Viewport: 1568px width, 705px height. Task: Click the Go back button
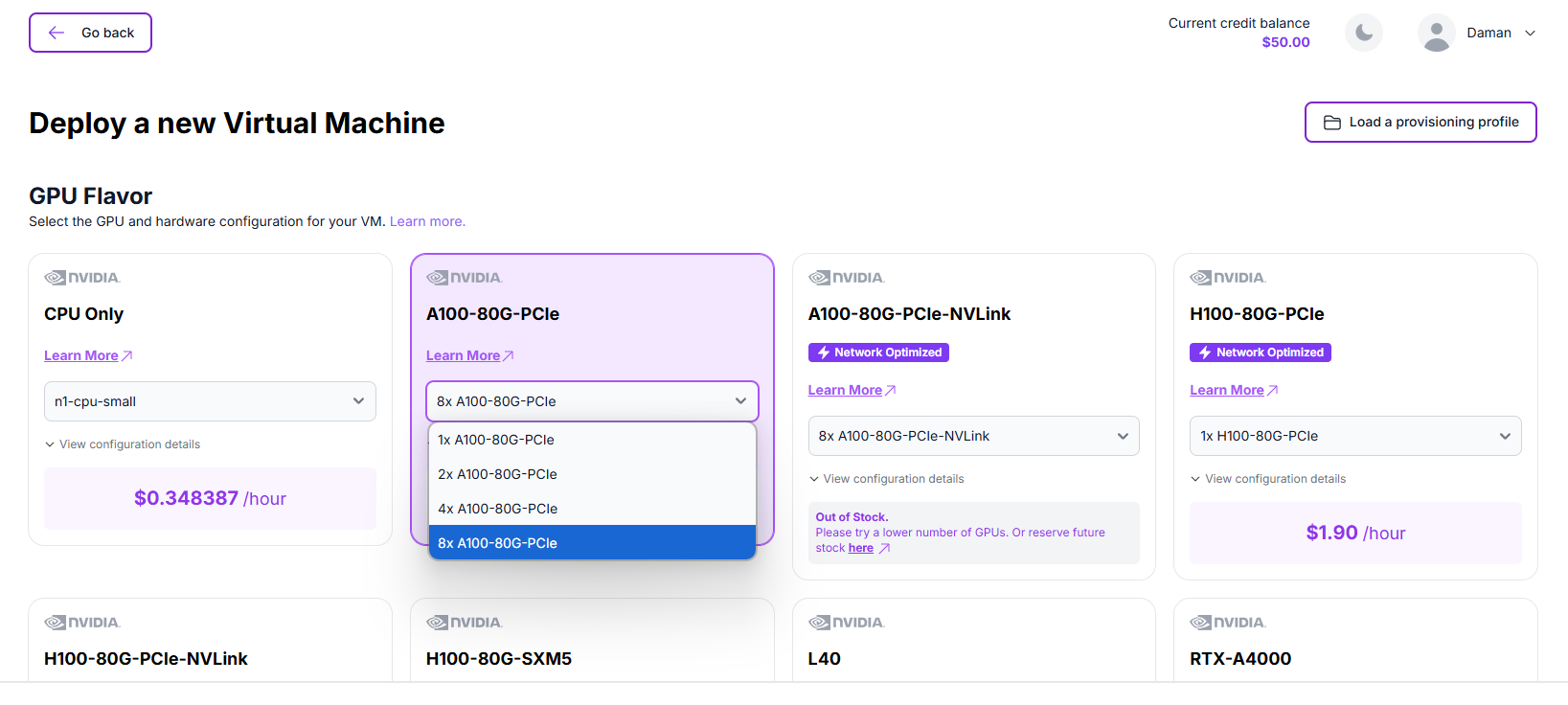pyautogui.click(x=90, y=33)
